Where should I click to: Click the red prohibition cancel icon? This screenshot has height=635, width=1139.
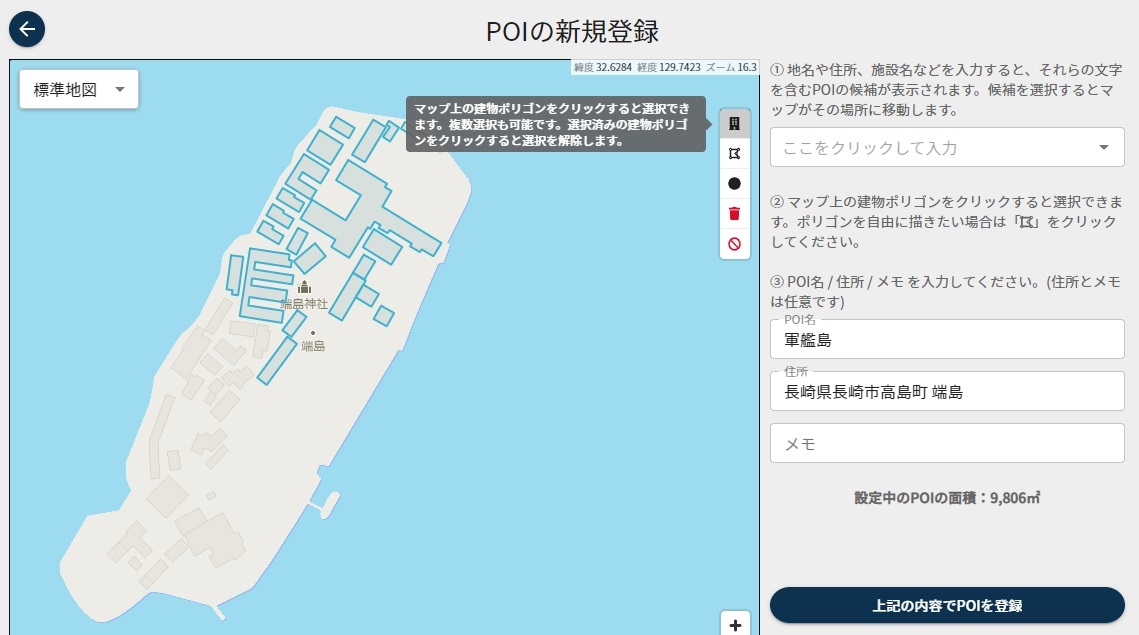[734, 243]
